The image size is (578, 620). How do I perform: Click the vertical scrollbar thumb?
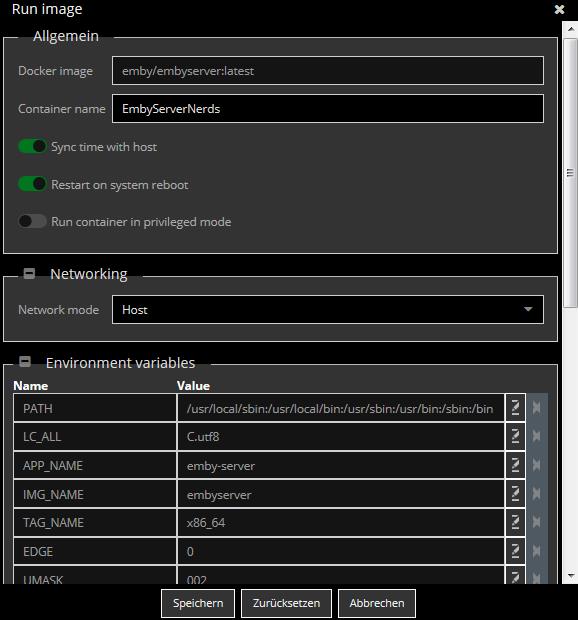(570, 173)
